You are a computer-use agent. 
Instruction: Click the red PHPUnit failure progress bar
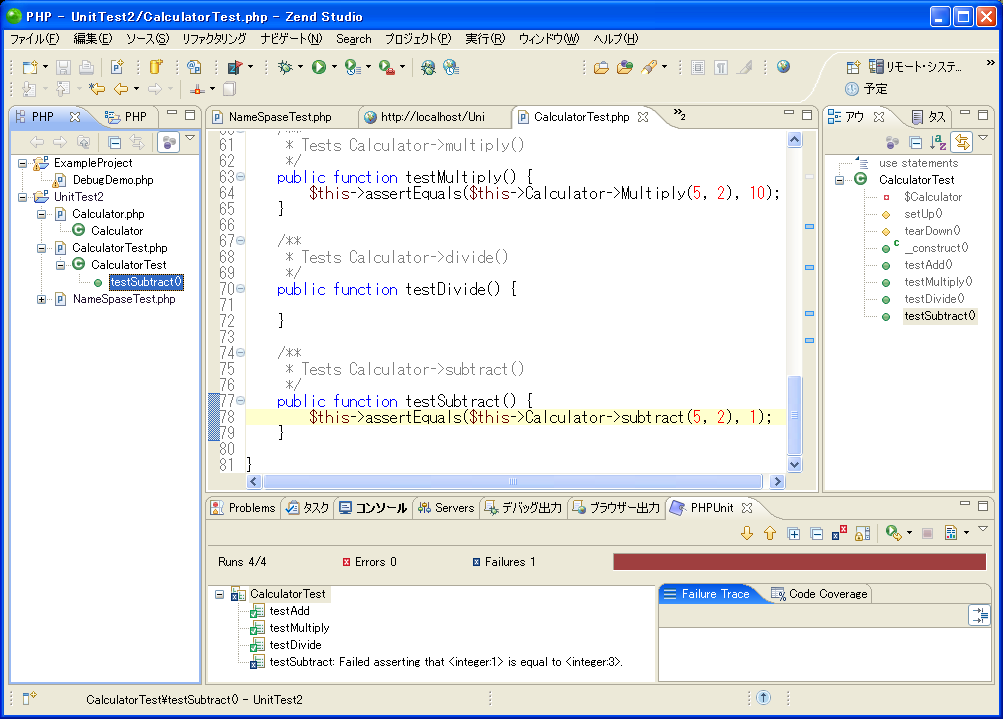click(x=800, y=562)
